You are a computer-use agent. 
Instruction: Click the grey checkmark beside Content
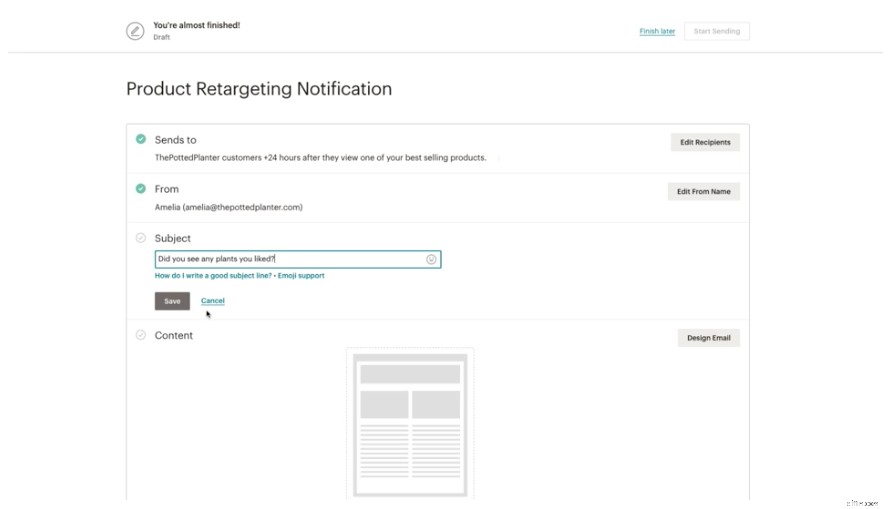click(x=141, y=335)
